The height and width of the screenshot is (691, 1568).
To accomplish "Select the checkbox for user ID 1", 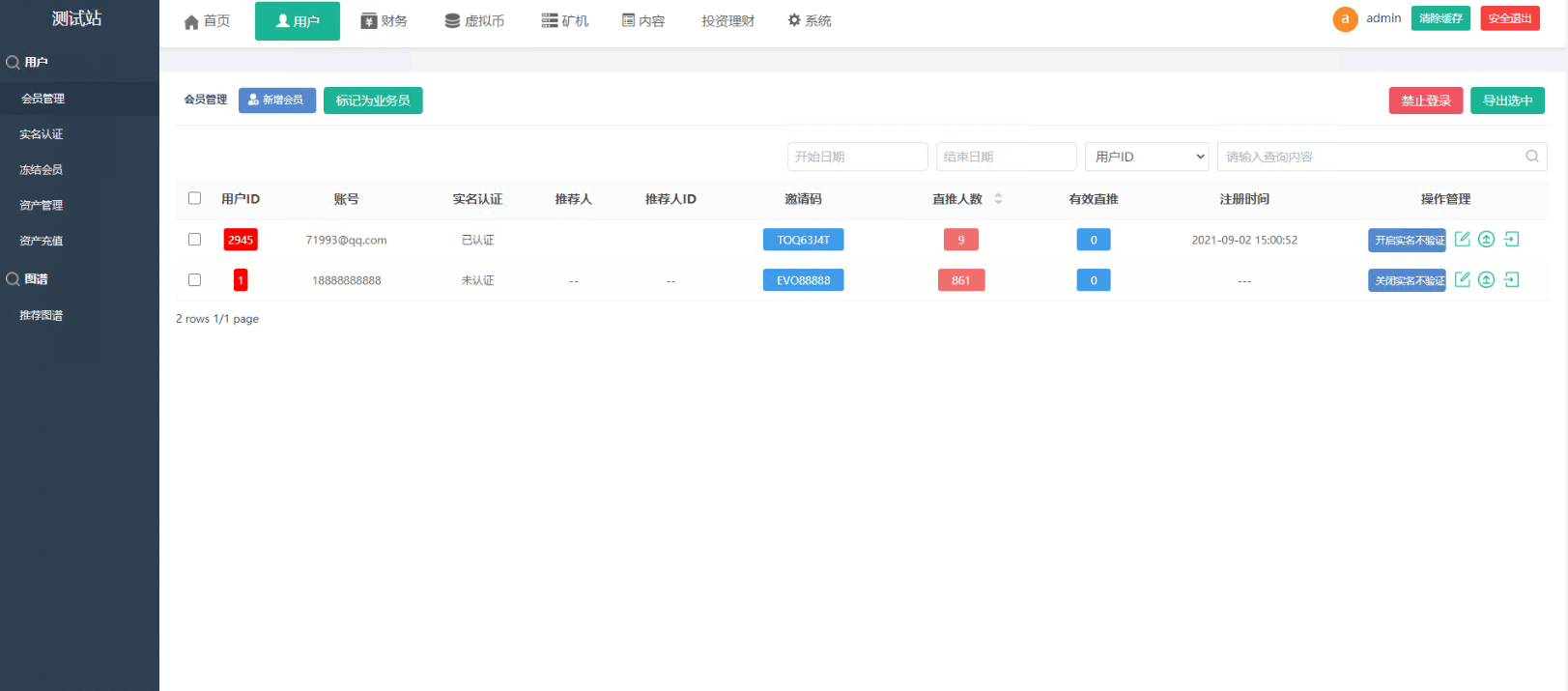I will [194, 280].
